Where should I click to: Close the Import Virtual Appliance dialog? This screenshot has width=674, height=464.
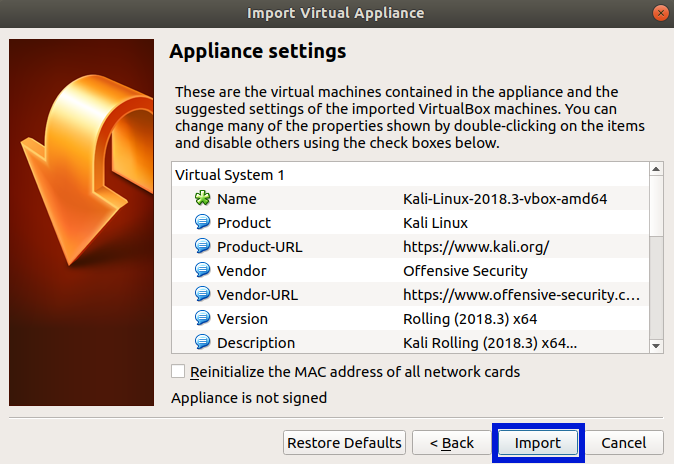tap(660, 13)
